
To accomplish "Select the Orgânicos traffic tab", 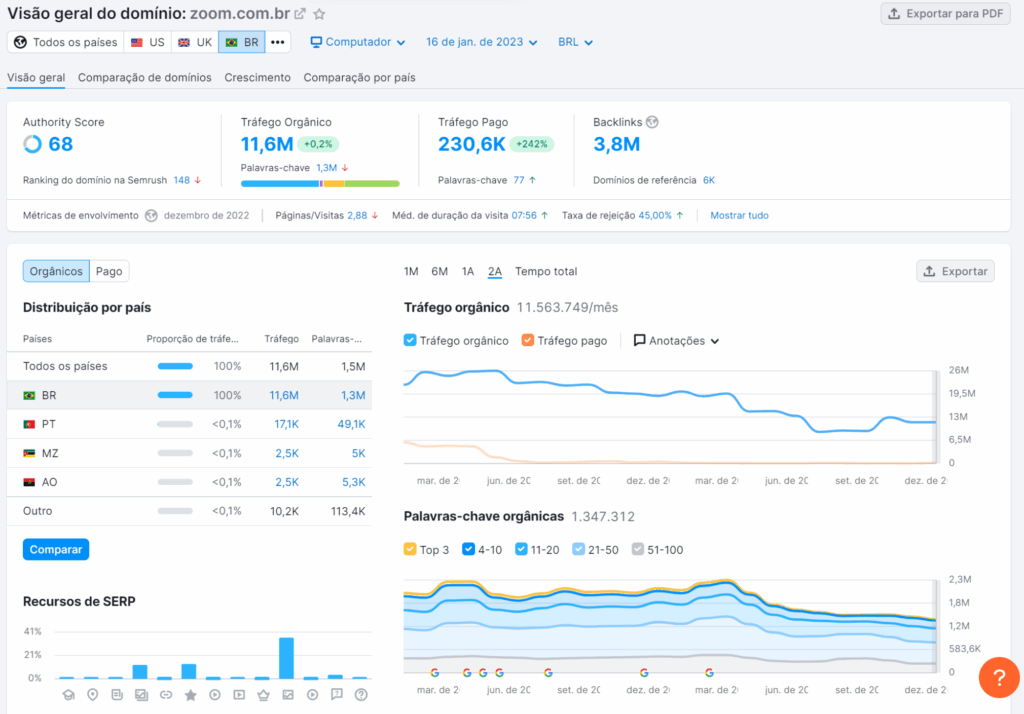I will pos(56,271).
